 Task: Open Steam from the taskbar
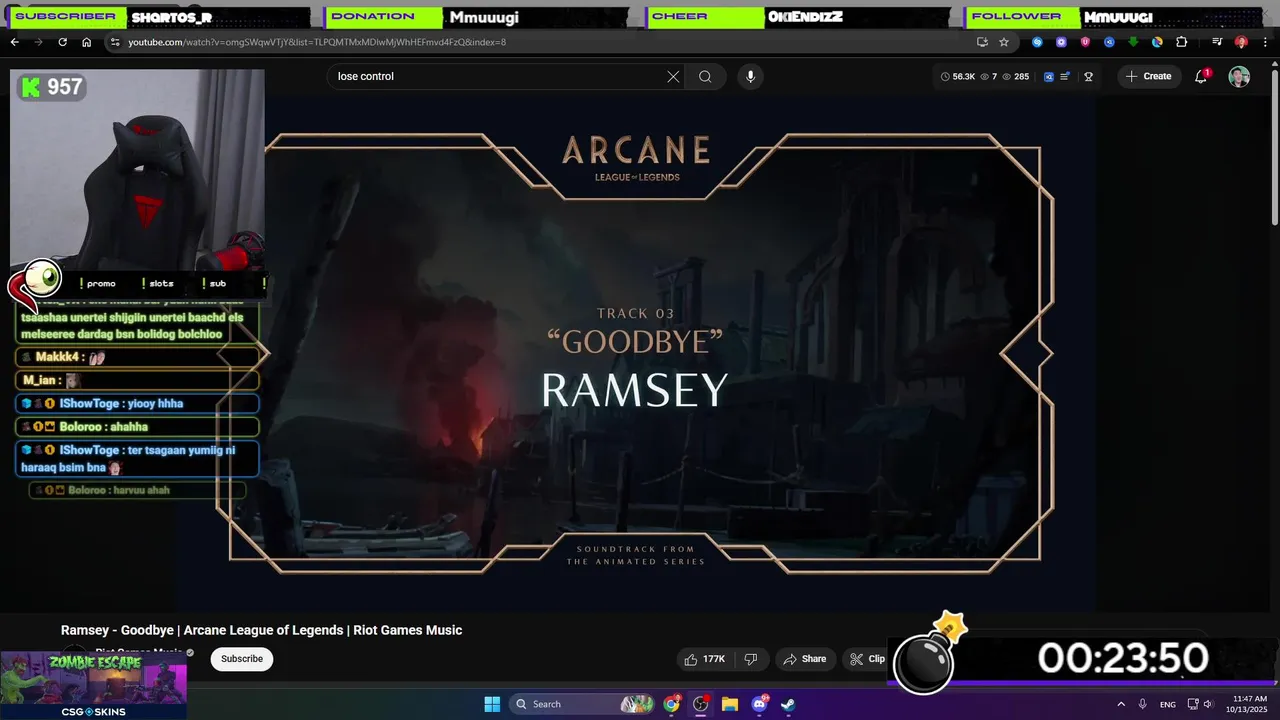788,704
